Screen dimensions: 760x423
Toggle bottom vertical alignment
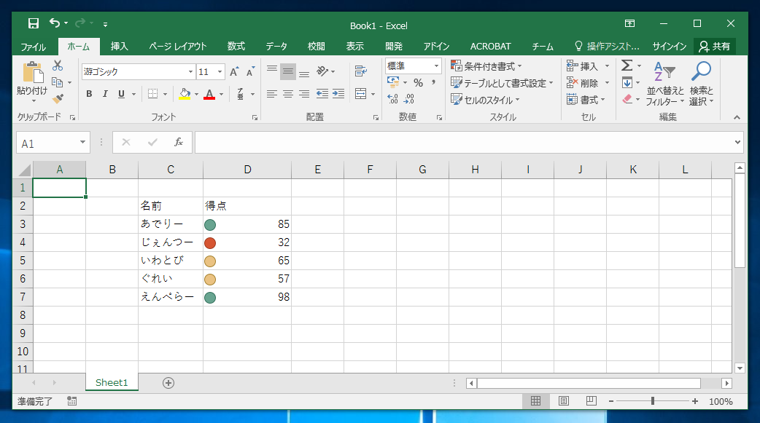pyautogui.click(x=304, y=72)
